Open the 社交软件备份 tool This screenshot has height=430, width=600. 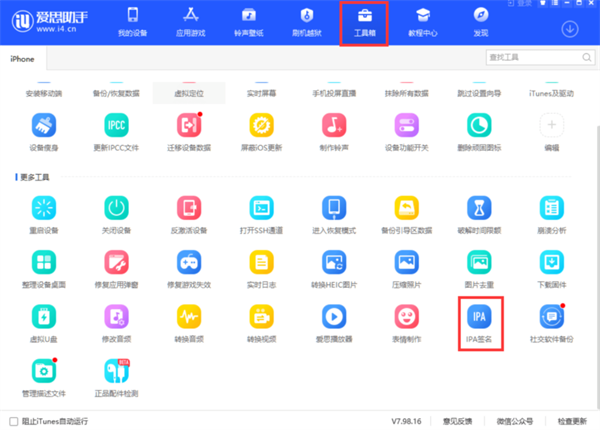coord(551,316)
